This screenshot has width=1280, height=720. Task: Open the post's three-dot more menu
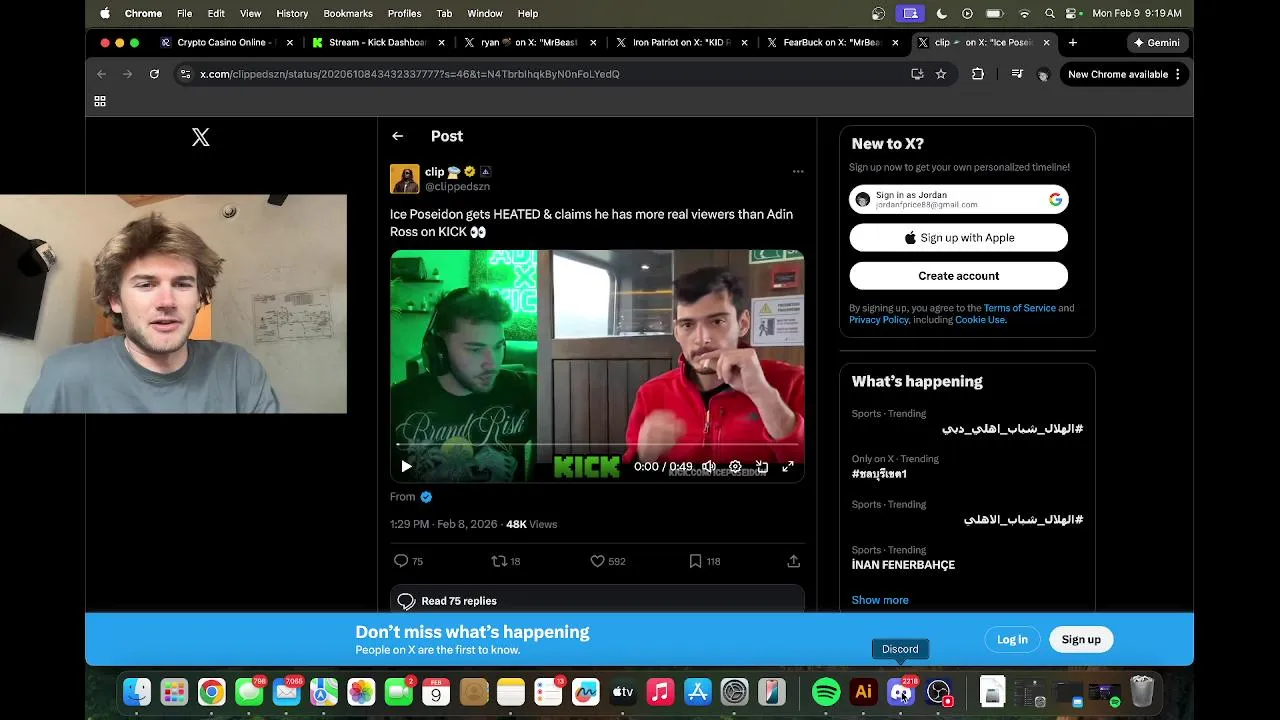[x=798, y=172]
